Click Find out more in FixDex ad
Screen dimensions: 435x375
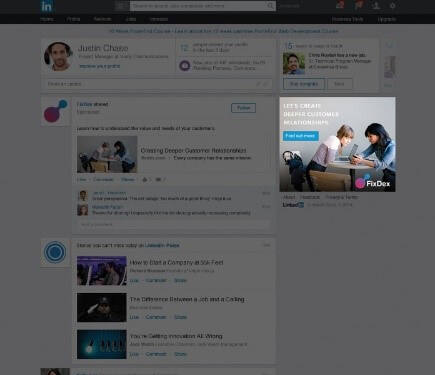[301, 136]
